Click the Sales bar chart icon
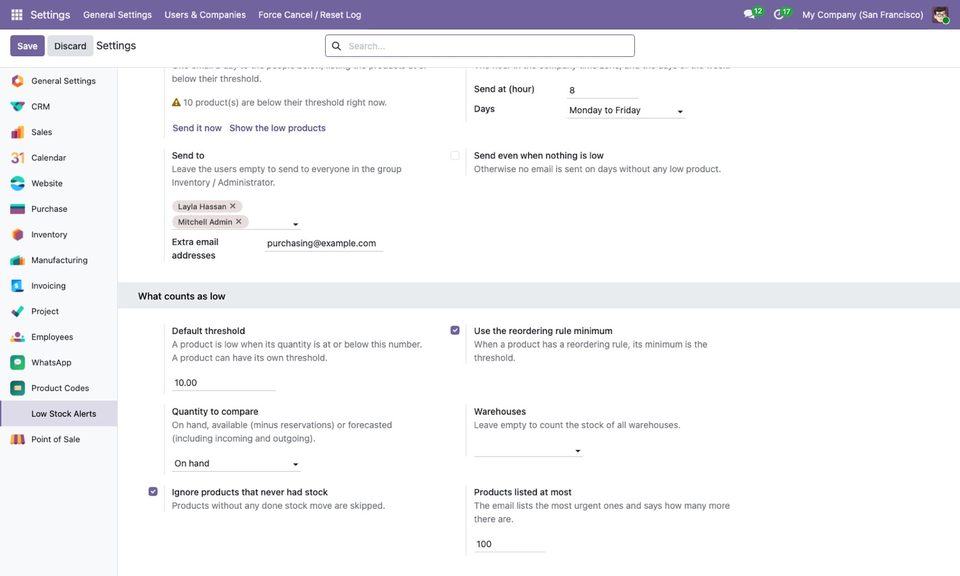This screenshot has width=960, height=576. 18,132
